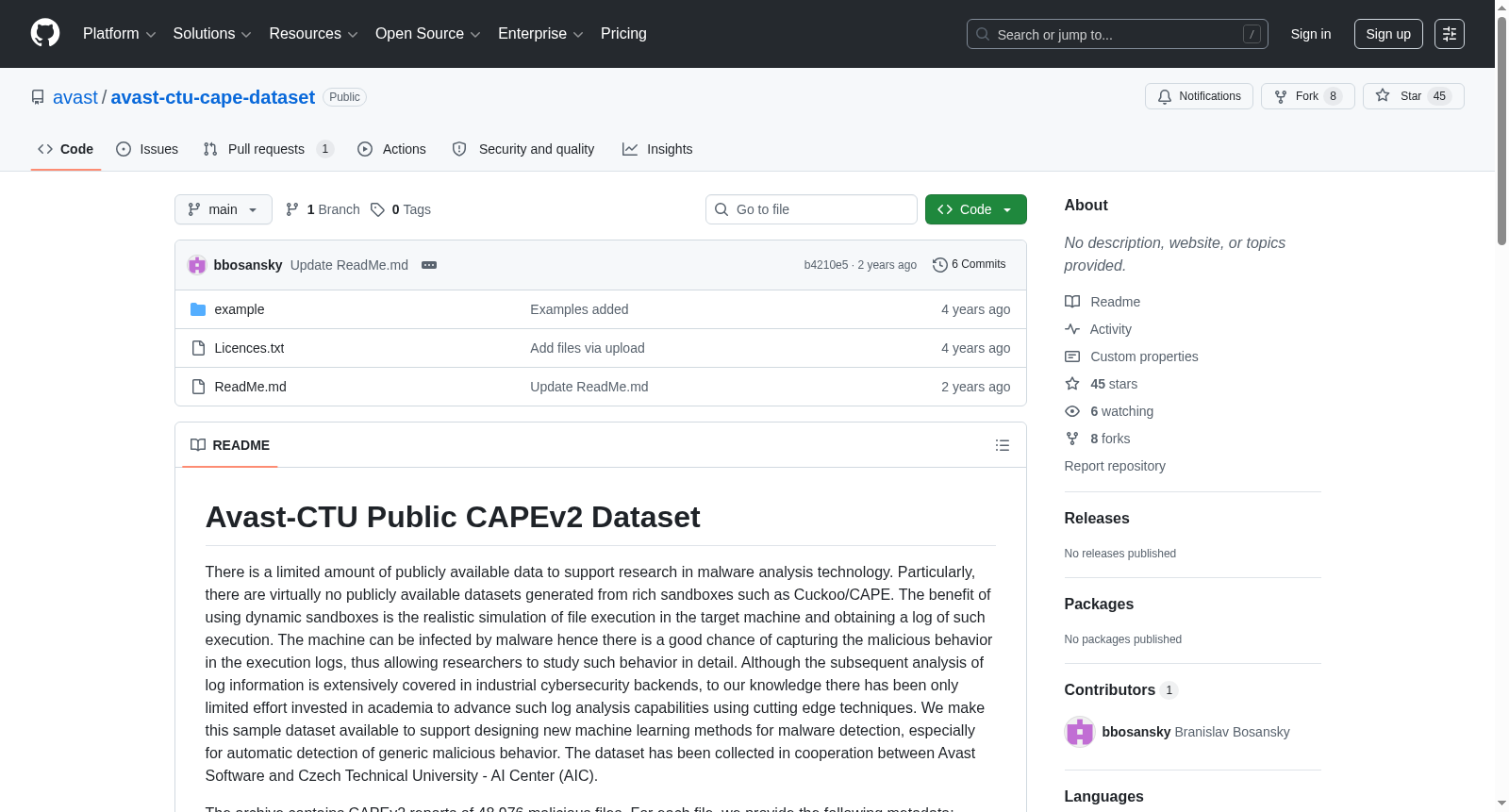The height and width of the screenshot is (812, 1509).
Task: Click bbosansky avatar in the commit row
Action: pyautogui.click(x=197, y=265)
